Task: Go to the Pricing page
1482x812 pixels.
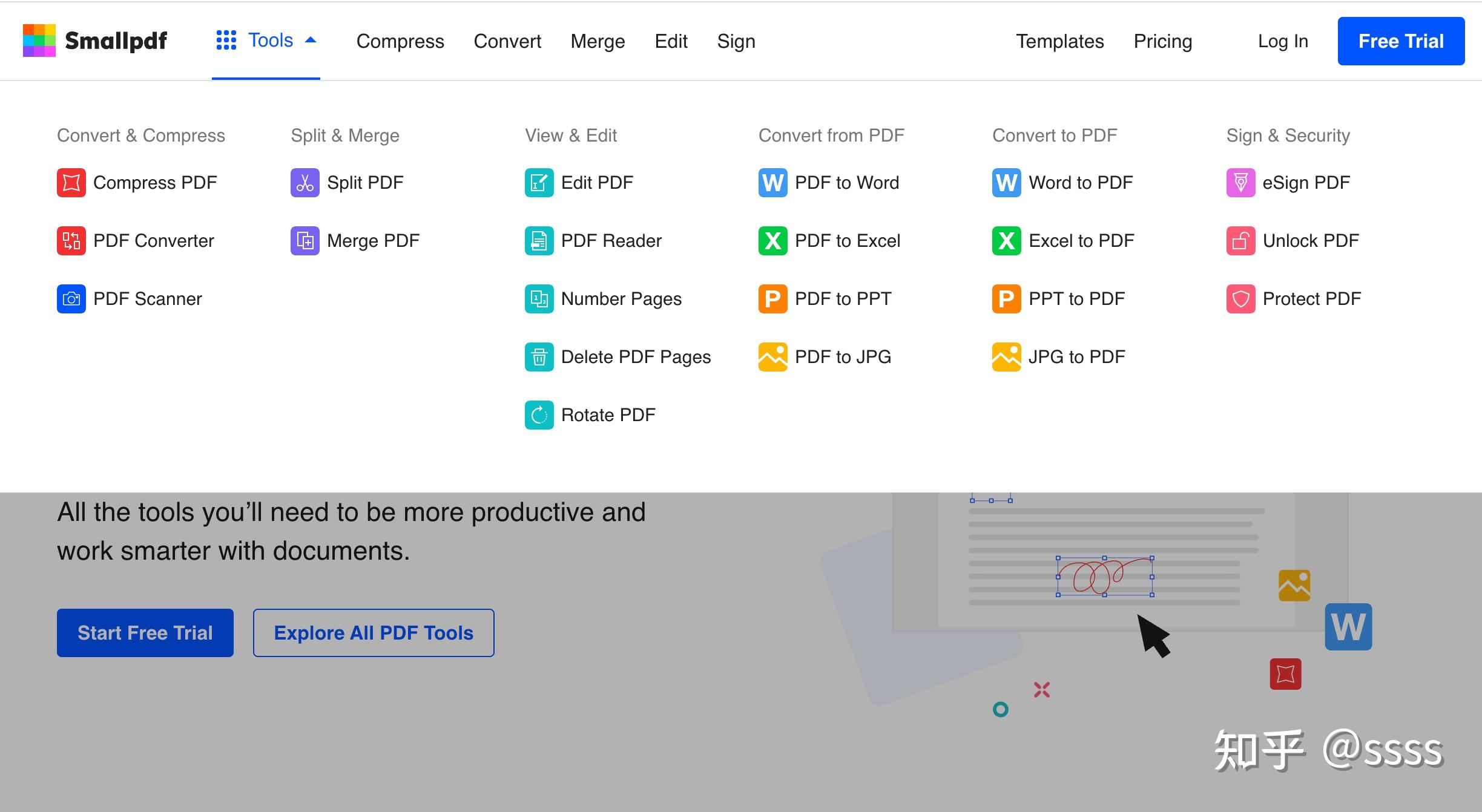Action: pos(1162,41)
